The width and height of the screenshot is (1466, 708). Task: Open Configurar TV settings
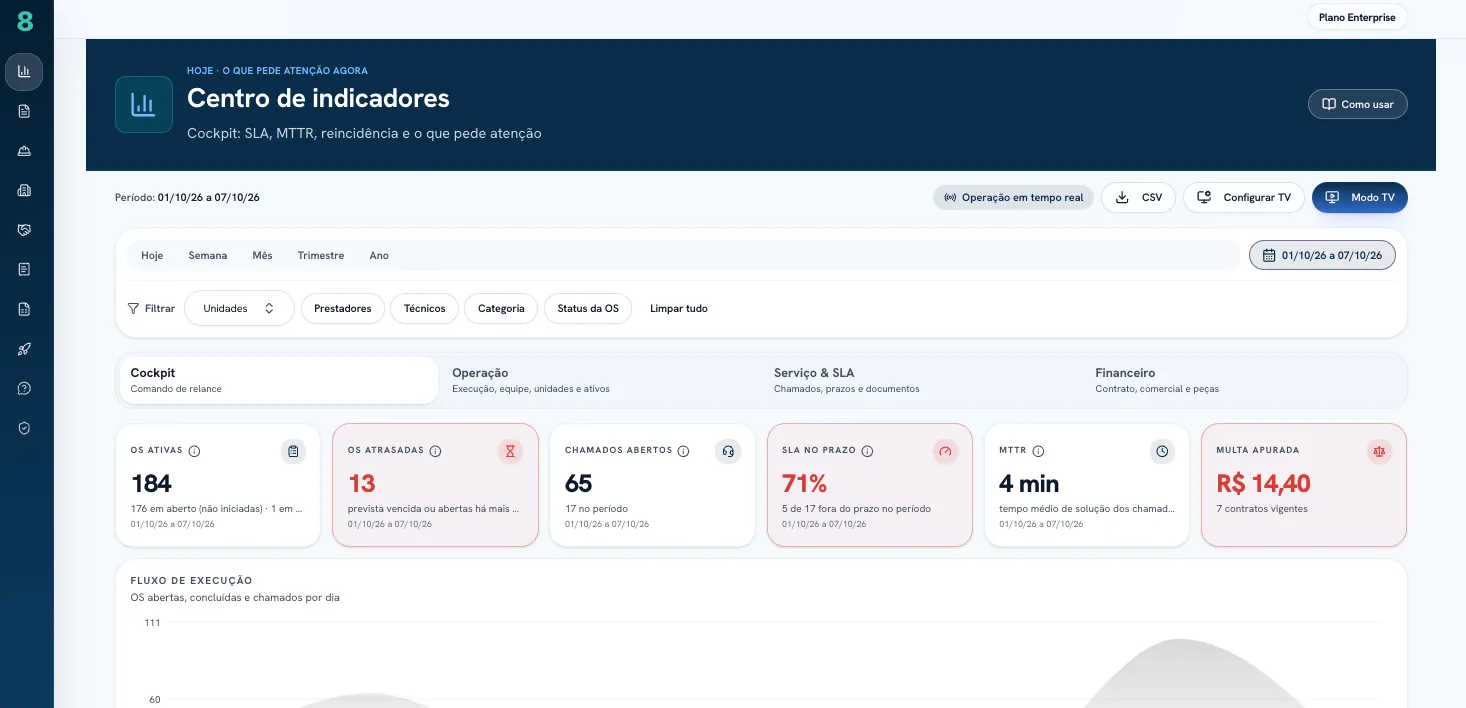1244,198
